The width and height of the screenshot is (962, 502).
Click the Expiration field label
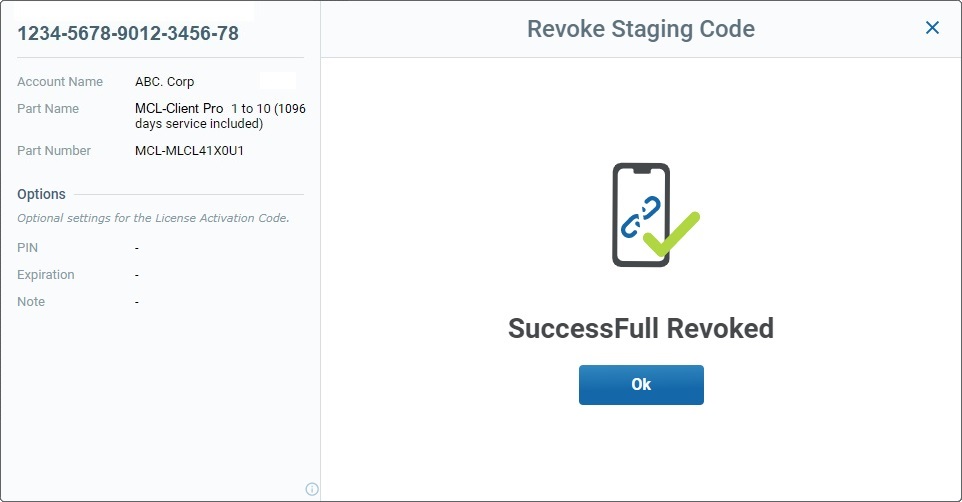tap(46, 274)
